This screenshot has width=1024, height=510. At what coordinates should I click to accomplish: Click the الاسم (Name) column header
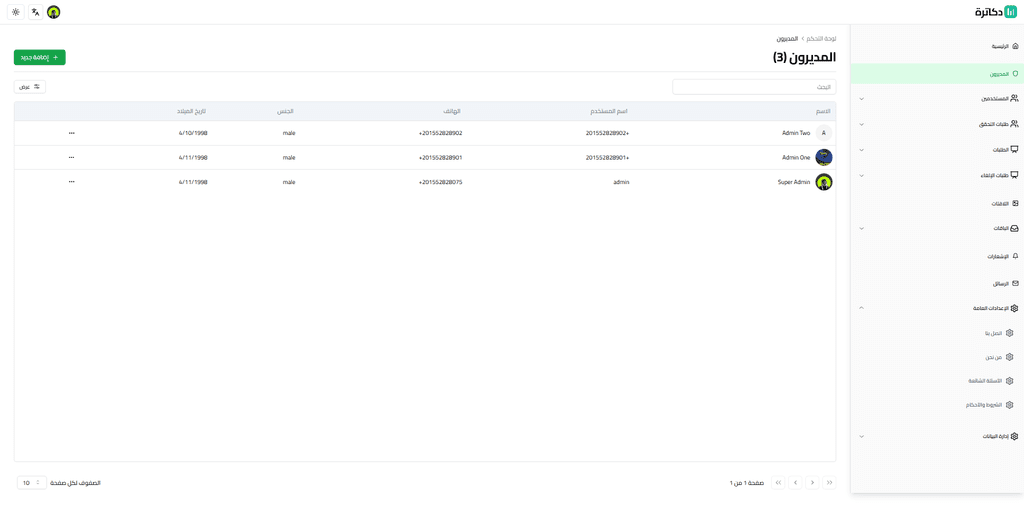click(824, 111)
